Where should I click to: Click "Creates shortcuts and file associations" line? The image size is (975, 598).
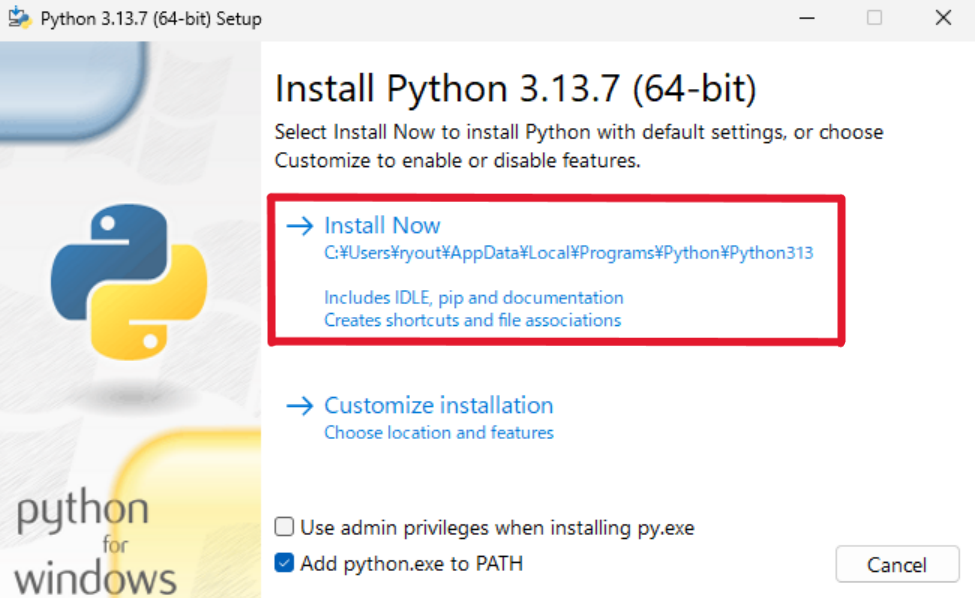click(472, 321)
